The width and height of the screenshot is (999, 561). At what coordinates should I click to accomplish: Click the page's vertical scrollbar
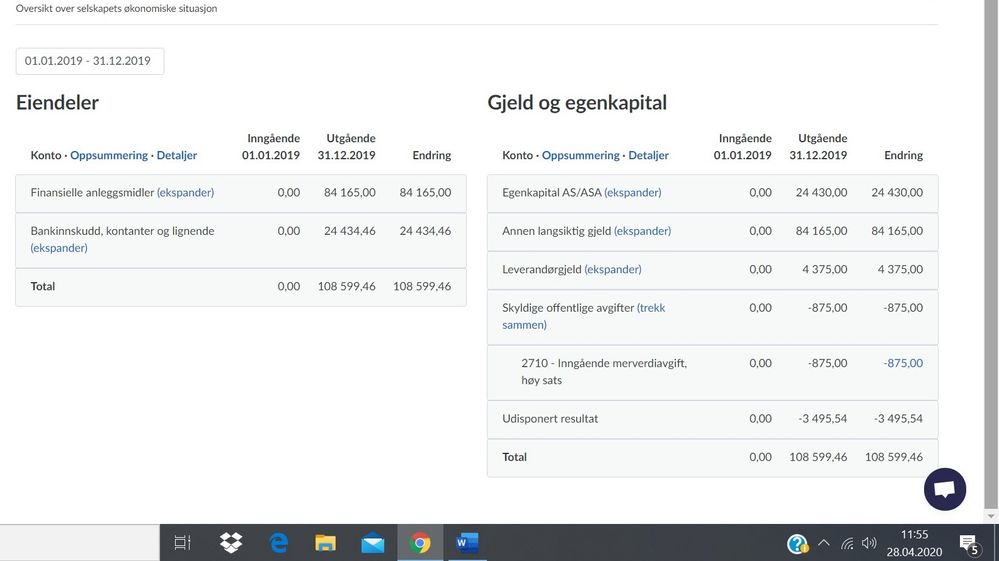pyautogui.click(x=991, y=255)
